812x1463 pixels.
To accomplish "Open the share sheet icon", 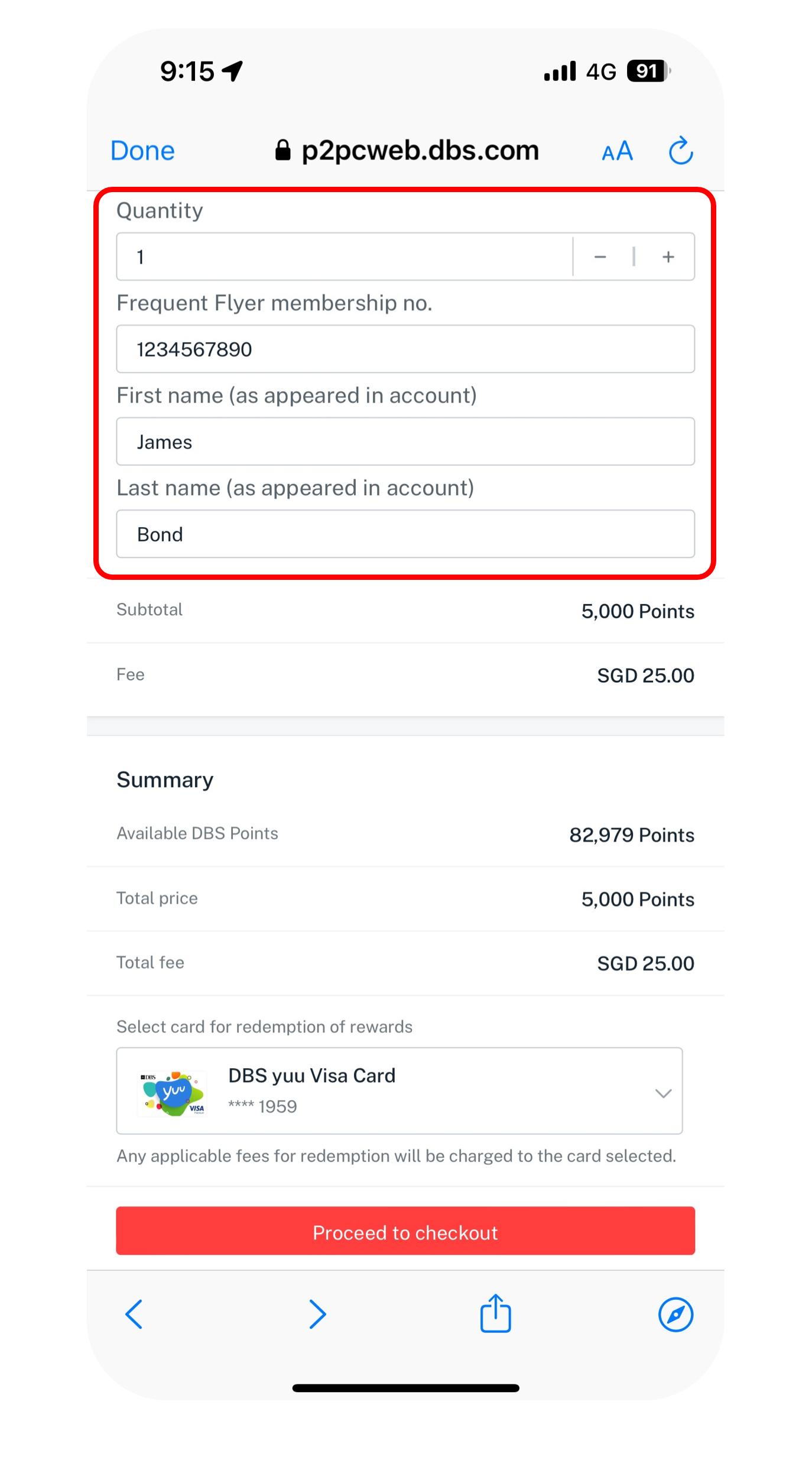I will point(495,1313).
